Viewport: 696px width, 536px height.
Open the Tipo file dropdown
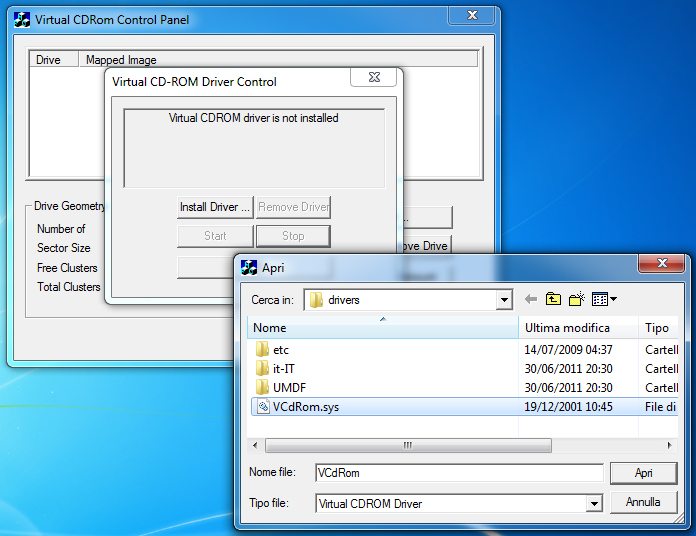tap(594, 504)
